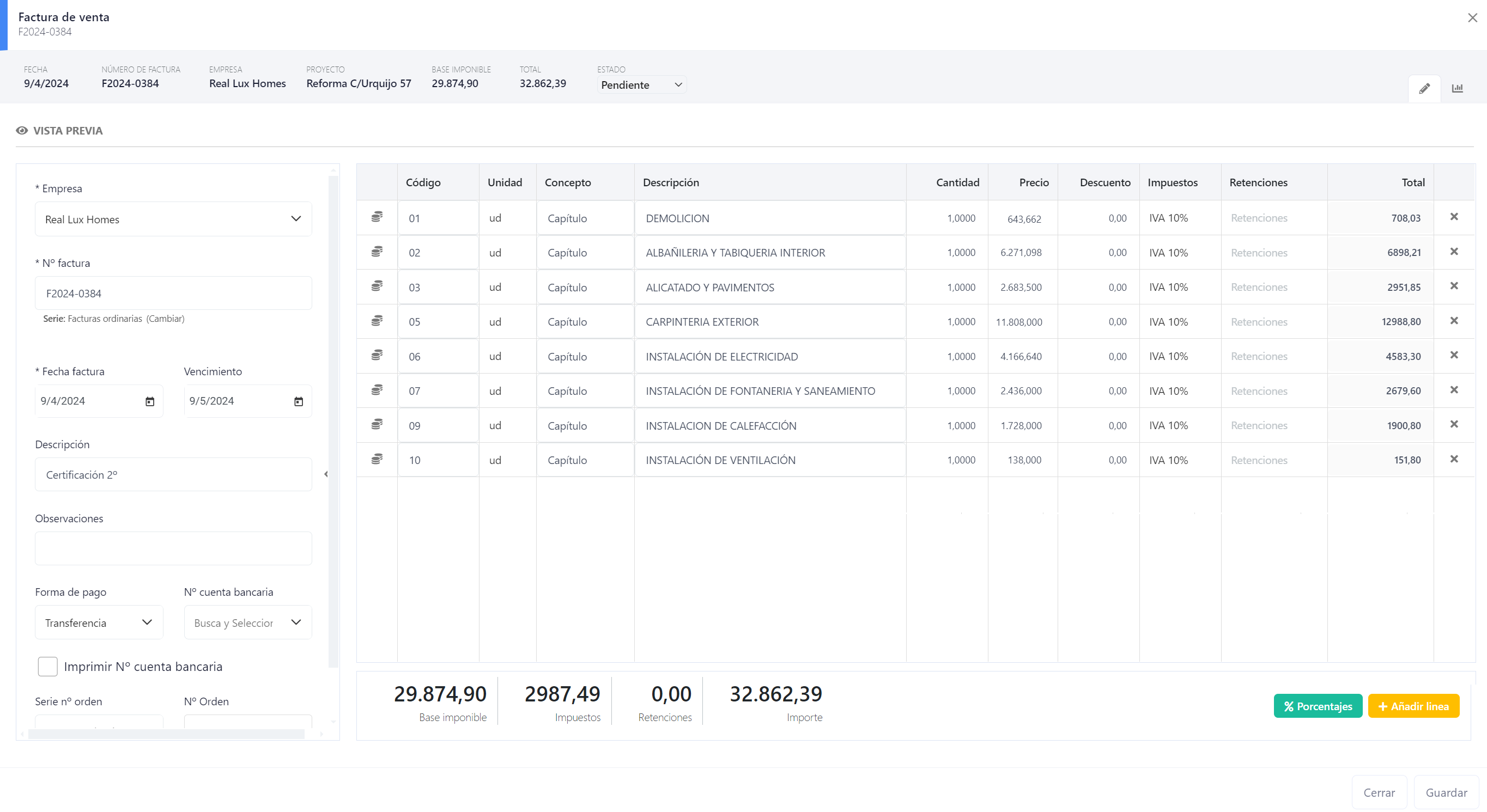The image size is (1487, 812).
Task: Click the Guardar button
Action: pyautogui.click(x=1446, y=793)
